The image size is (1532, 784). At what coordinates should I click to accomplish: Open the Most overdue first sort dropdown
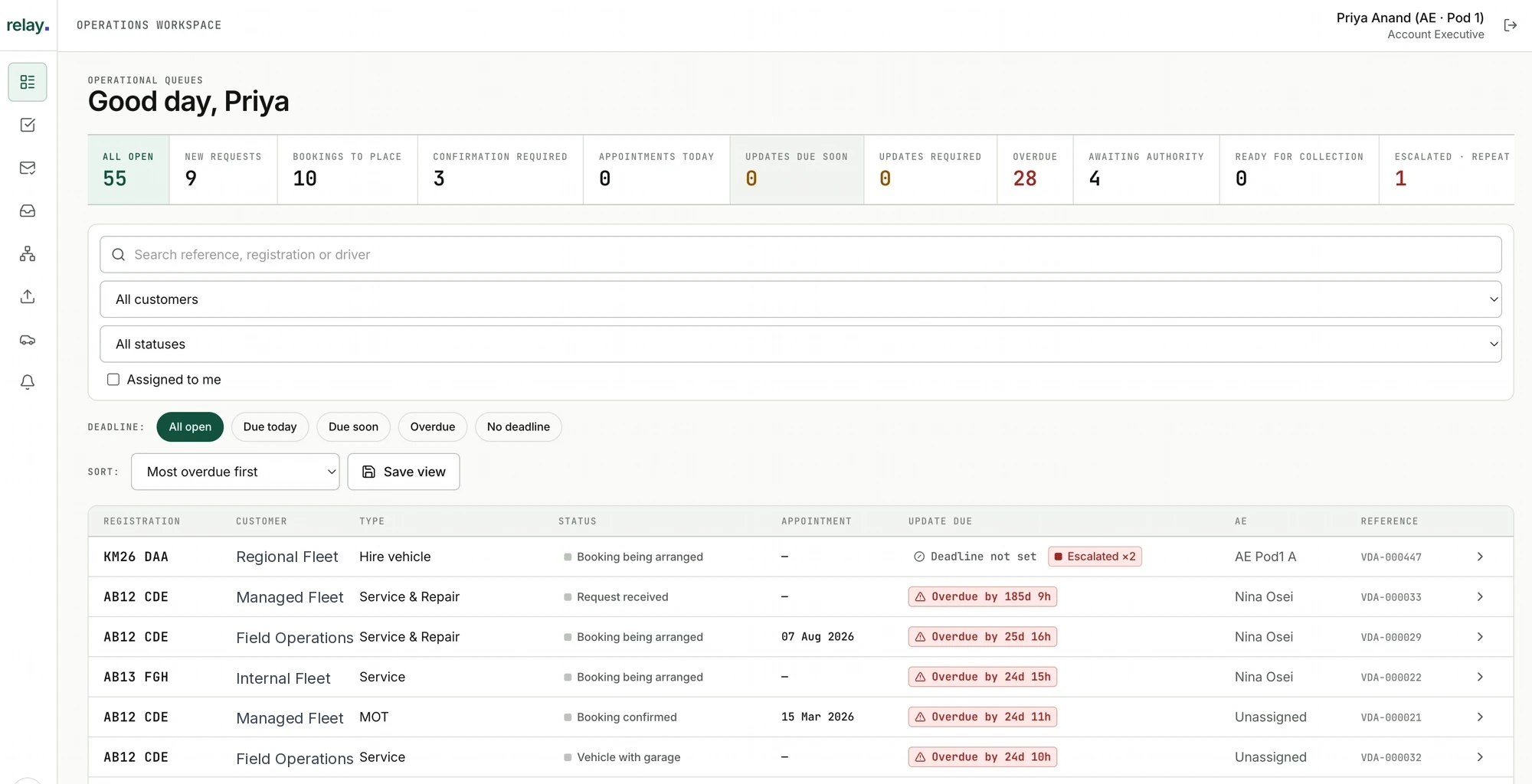coord(235,472)
